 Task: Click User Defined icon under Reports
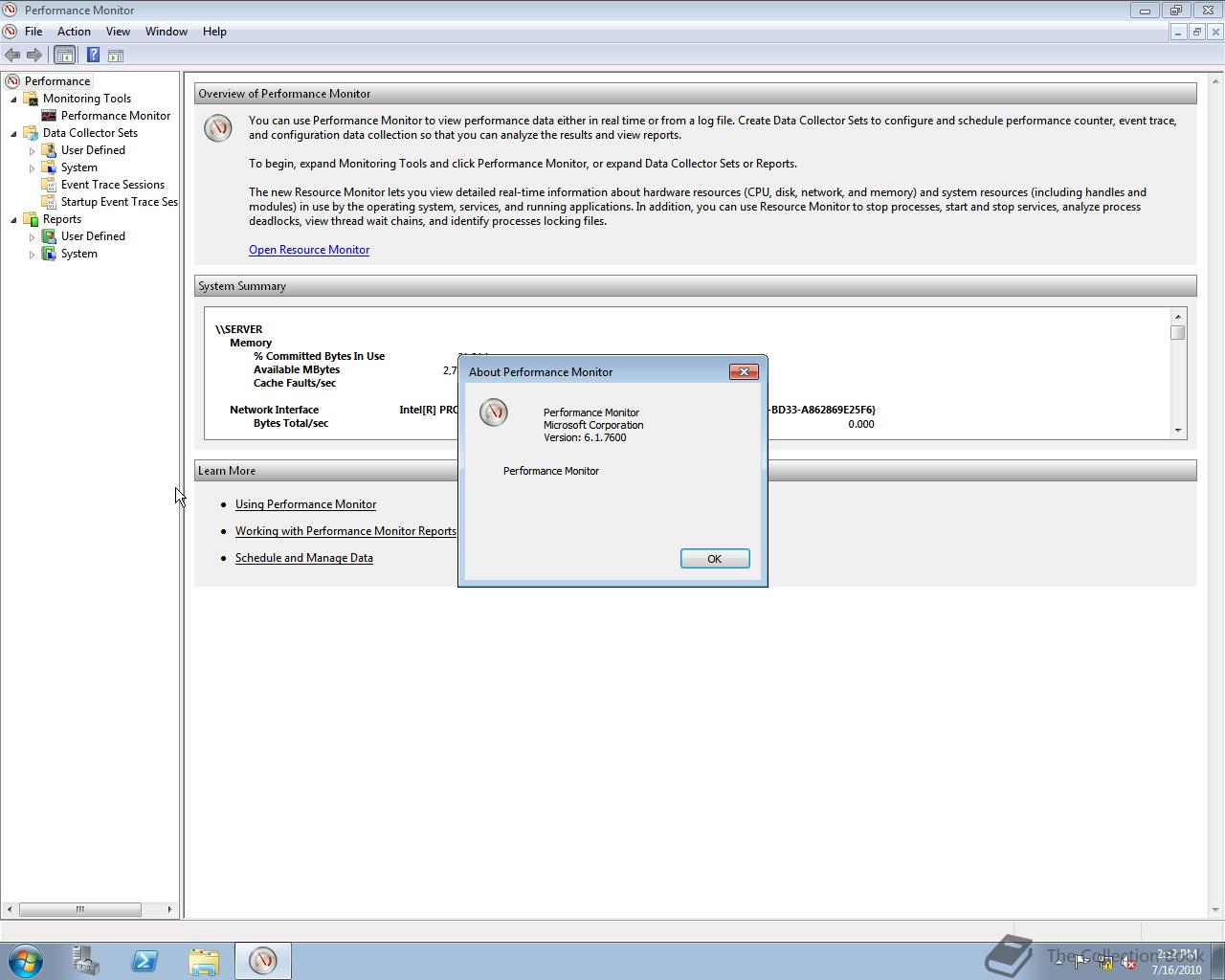49,236
